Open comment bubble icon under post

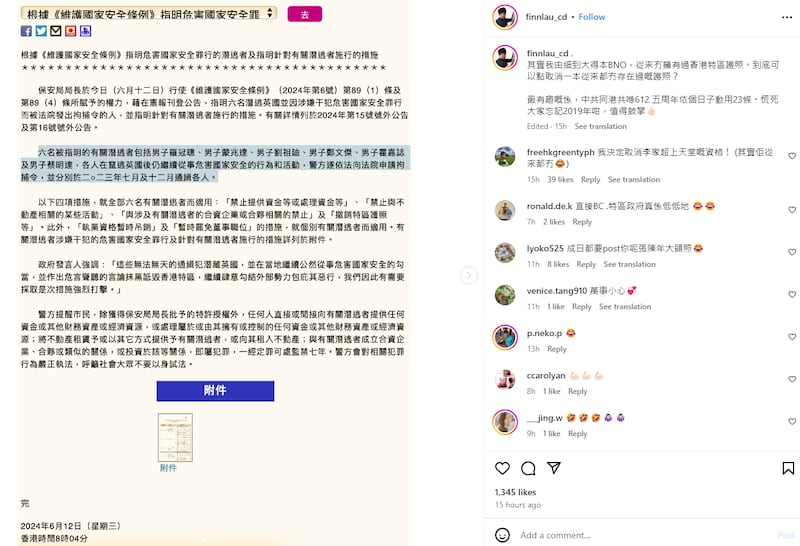click(528, 468)
